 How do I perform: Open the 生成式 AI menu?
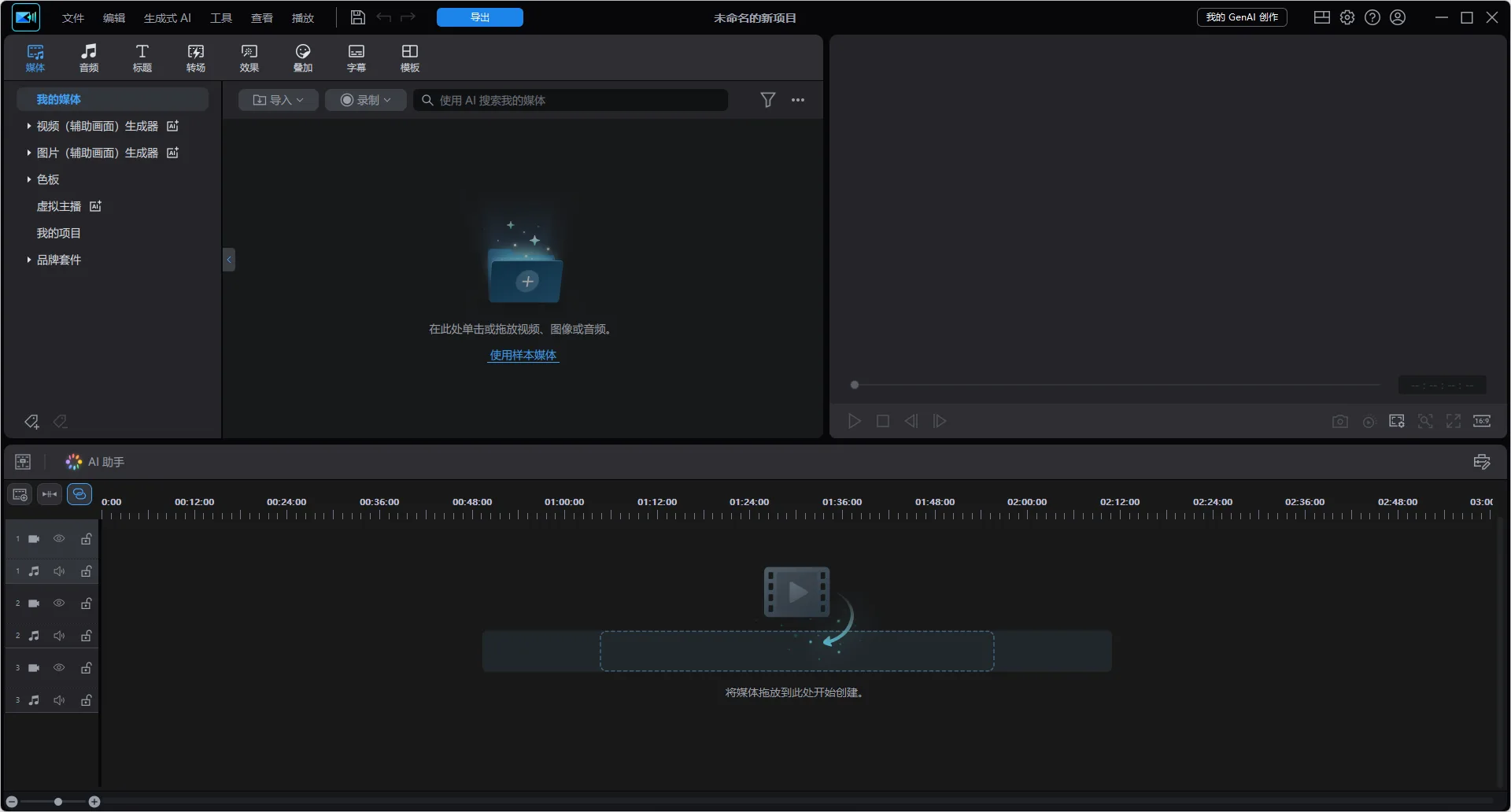168,17
